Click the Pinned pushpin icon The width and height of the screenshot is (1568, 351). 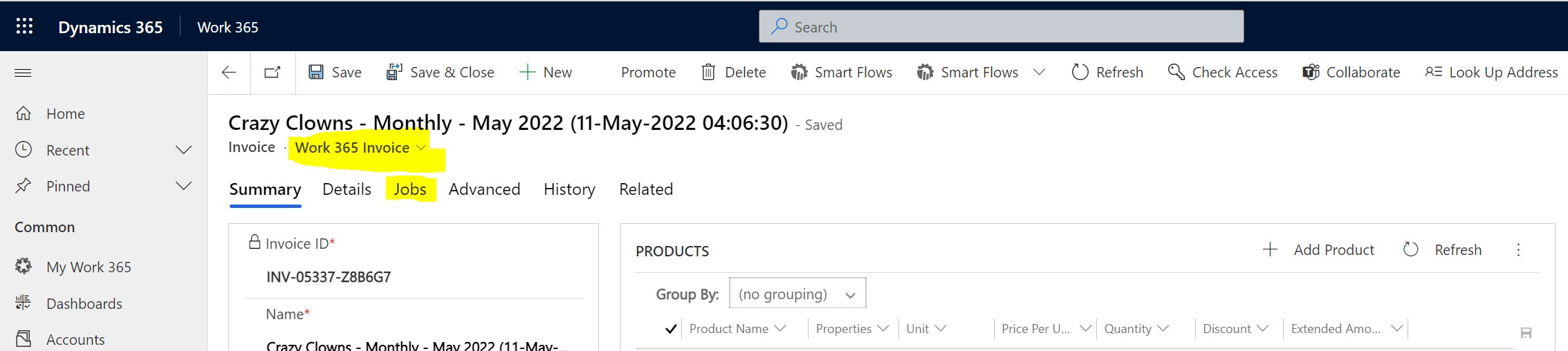point(24,186)
